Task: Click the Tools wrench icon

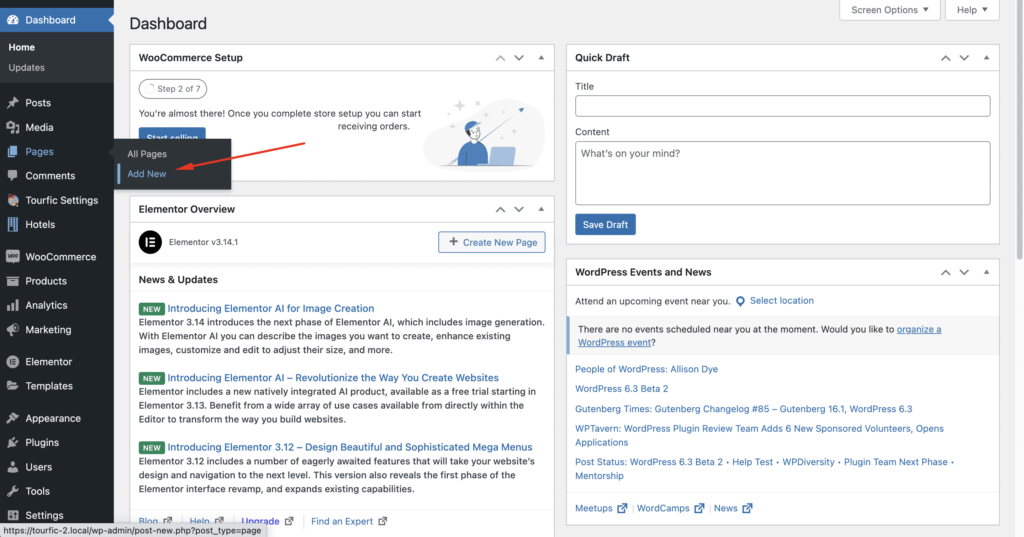Action: pos(12,491)
